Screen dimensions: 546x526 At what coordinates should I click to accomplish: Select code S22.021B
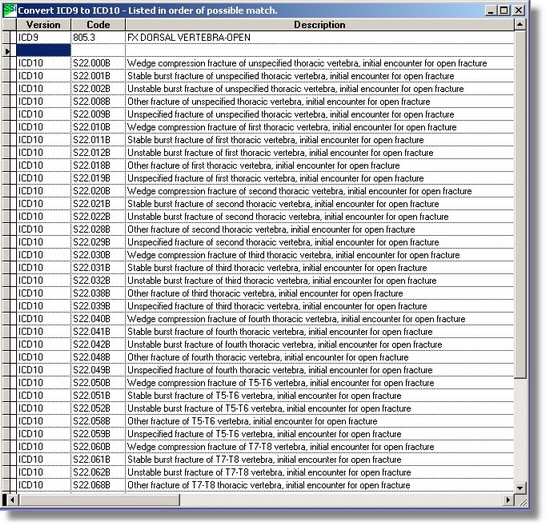98,204
